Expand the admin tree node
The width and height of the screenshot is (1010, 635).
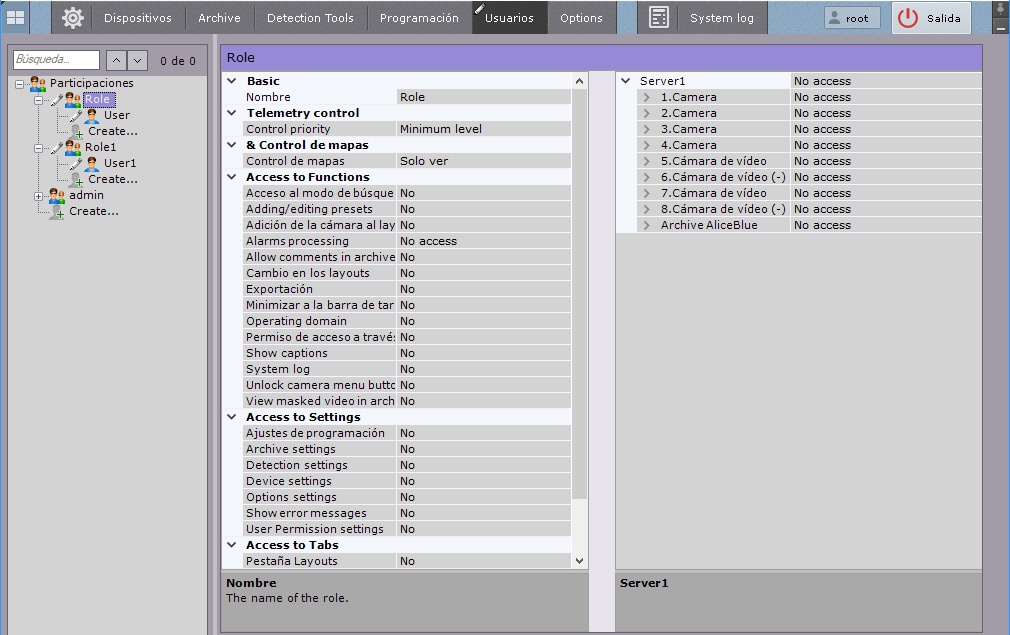[x=38, y=196]
